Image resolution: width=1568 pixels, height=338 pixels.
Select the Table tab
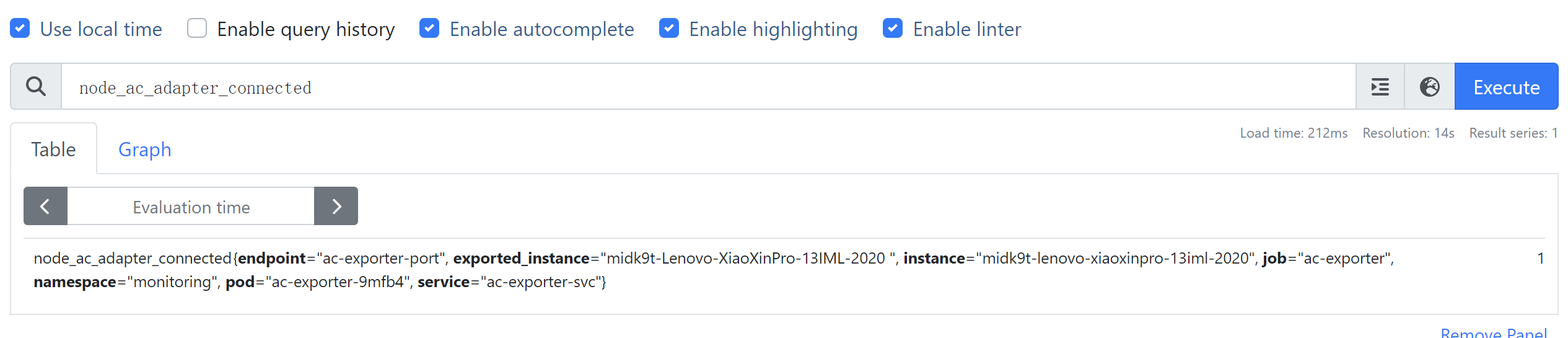point(53,149)
